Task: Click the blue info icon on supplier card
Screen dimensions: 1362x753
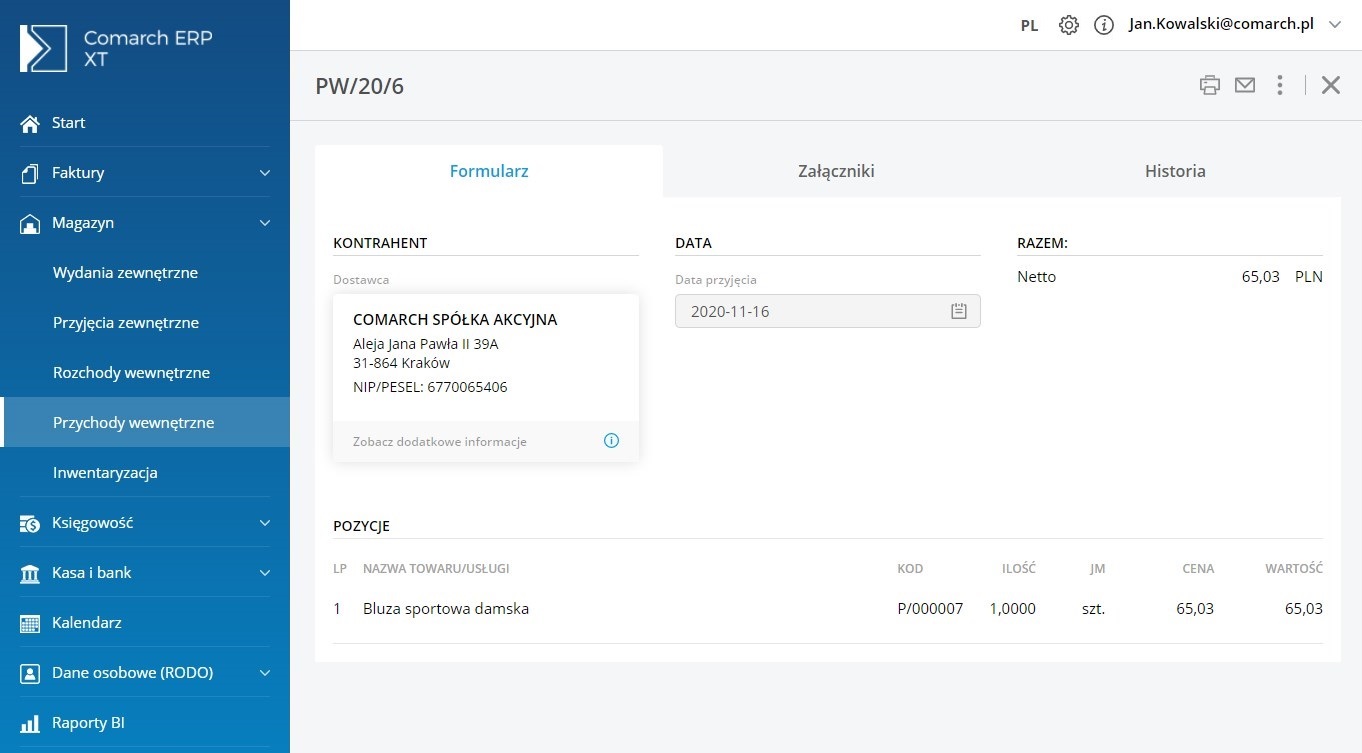Action: click(611, 441)
